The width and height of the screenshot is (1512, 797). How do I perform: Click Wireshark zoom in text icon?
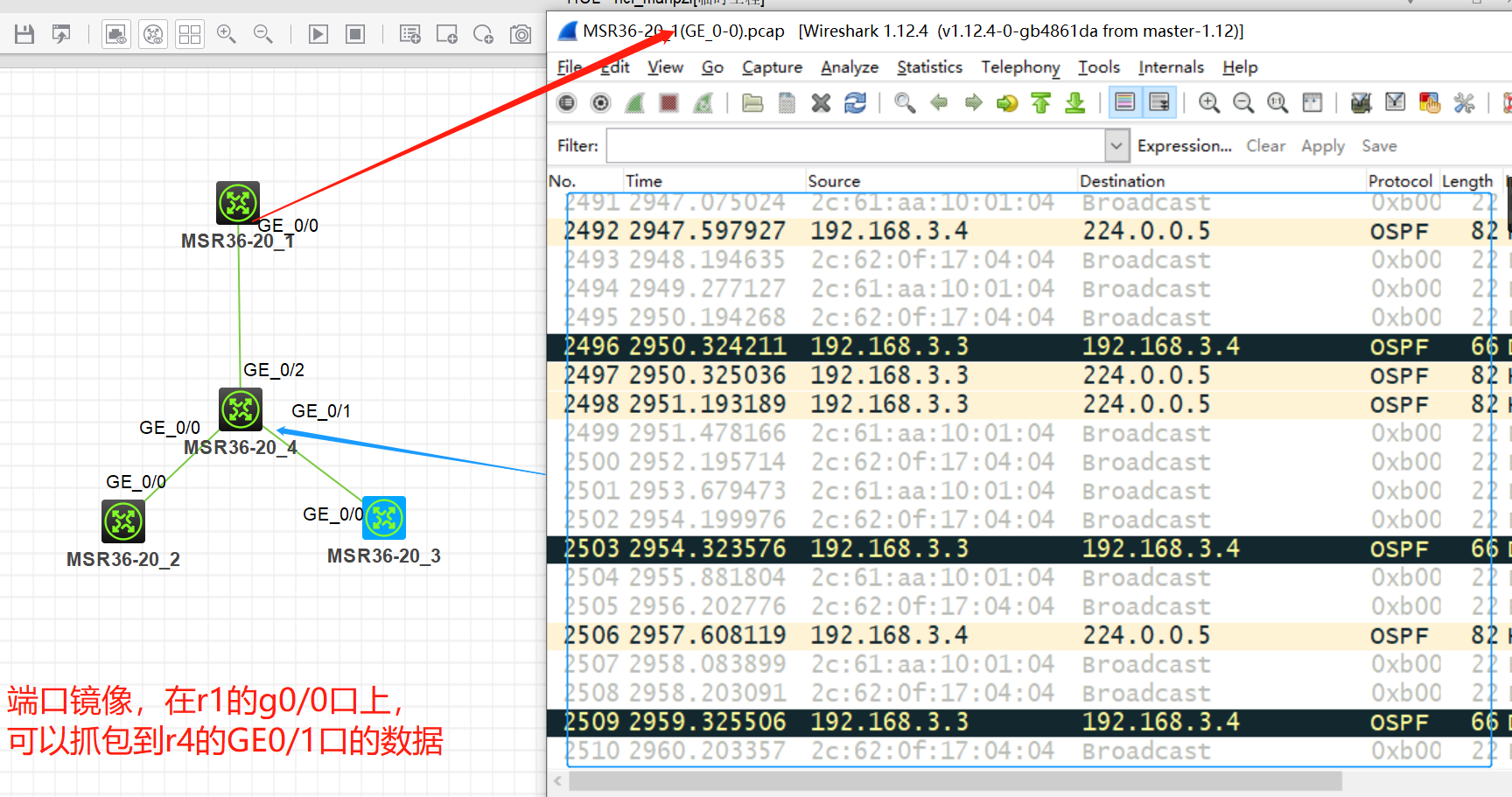pos(1209,103)
